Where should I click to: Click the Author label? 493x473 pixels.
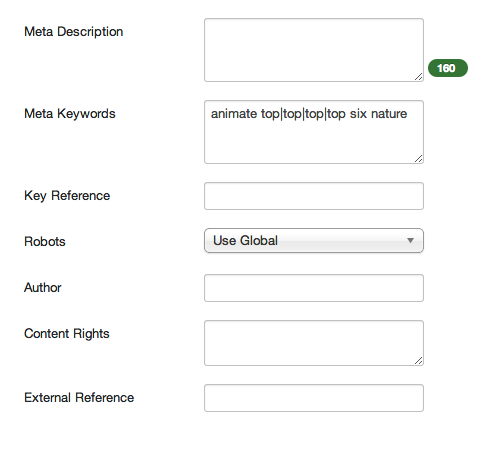43,288
